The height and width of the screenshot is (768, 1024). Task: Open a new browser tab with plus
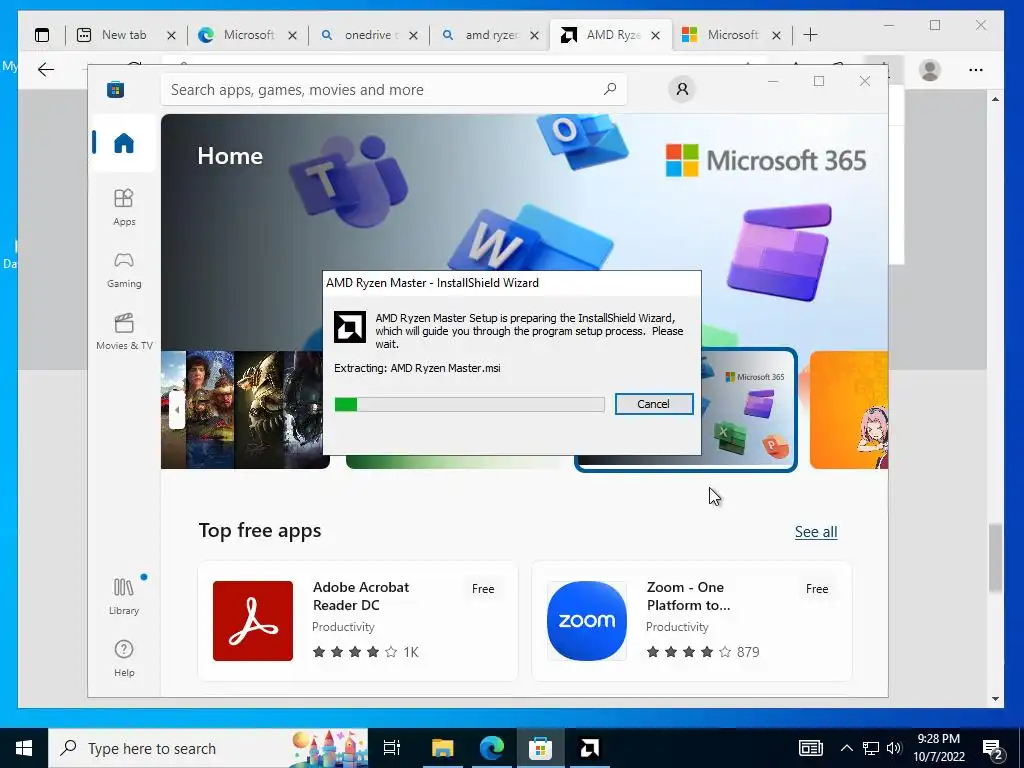pos(810,35)
